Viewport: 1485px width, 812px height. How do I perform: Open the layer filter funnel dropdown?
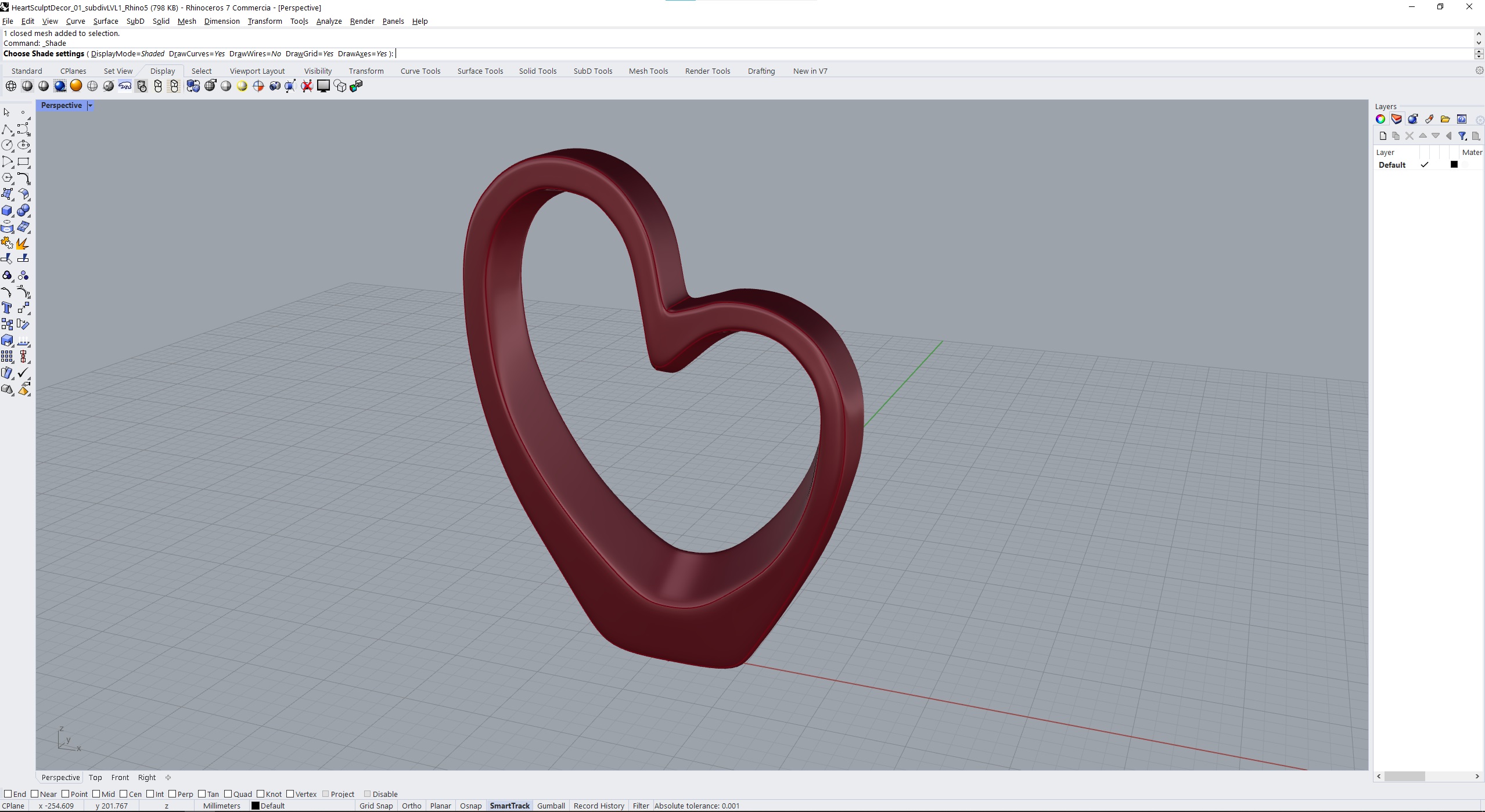click(1462, 136)
